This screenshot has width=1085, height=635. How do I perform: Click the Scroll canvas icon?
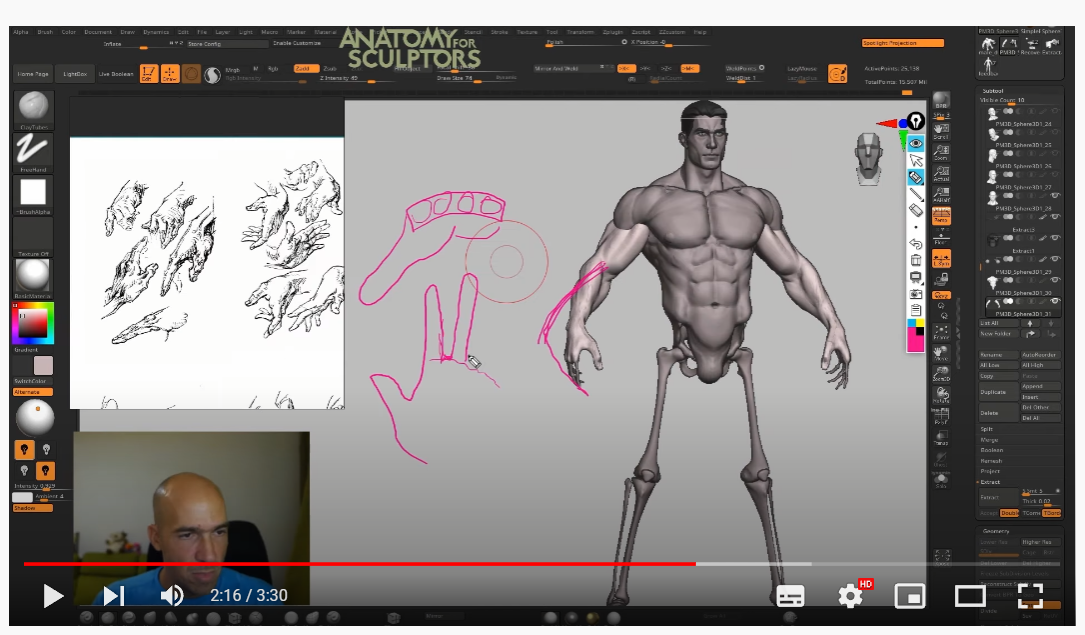(941, 131)
